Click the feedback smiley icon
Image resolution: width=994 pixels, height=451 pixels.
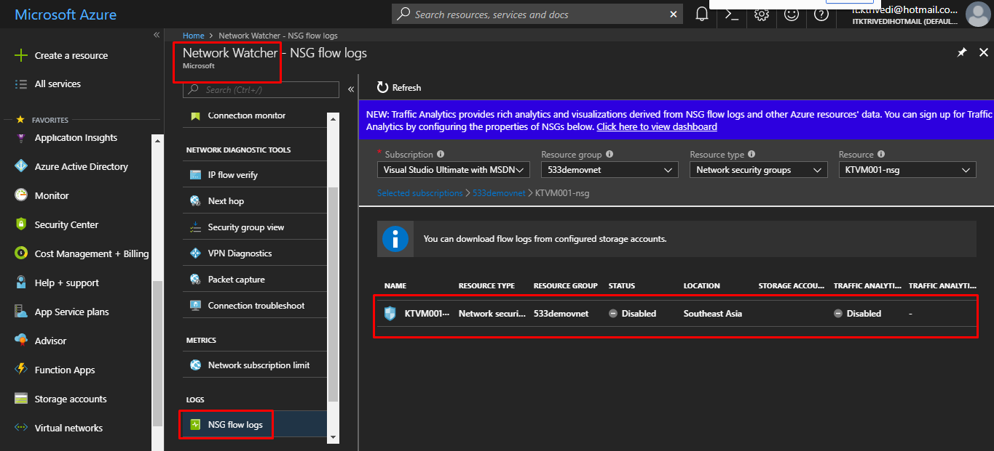[x=792, y=15]
